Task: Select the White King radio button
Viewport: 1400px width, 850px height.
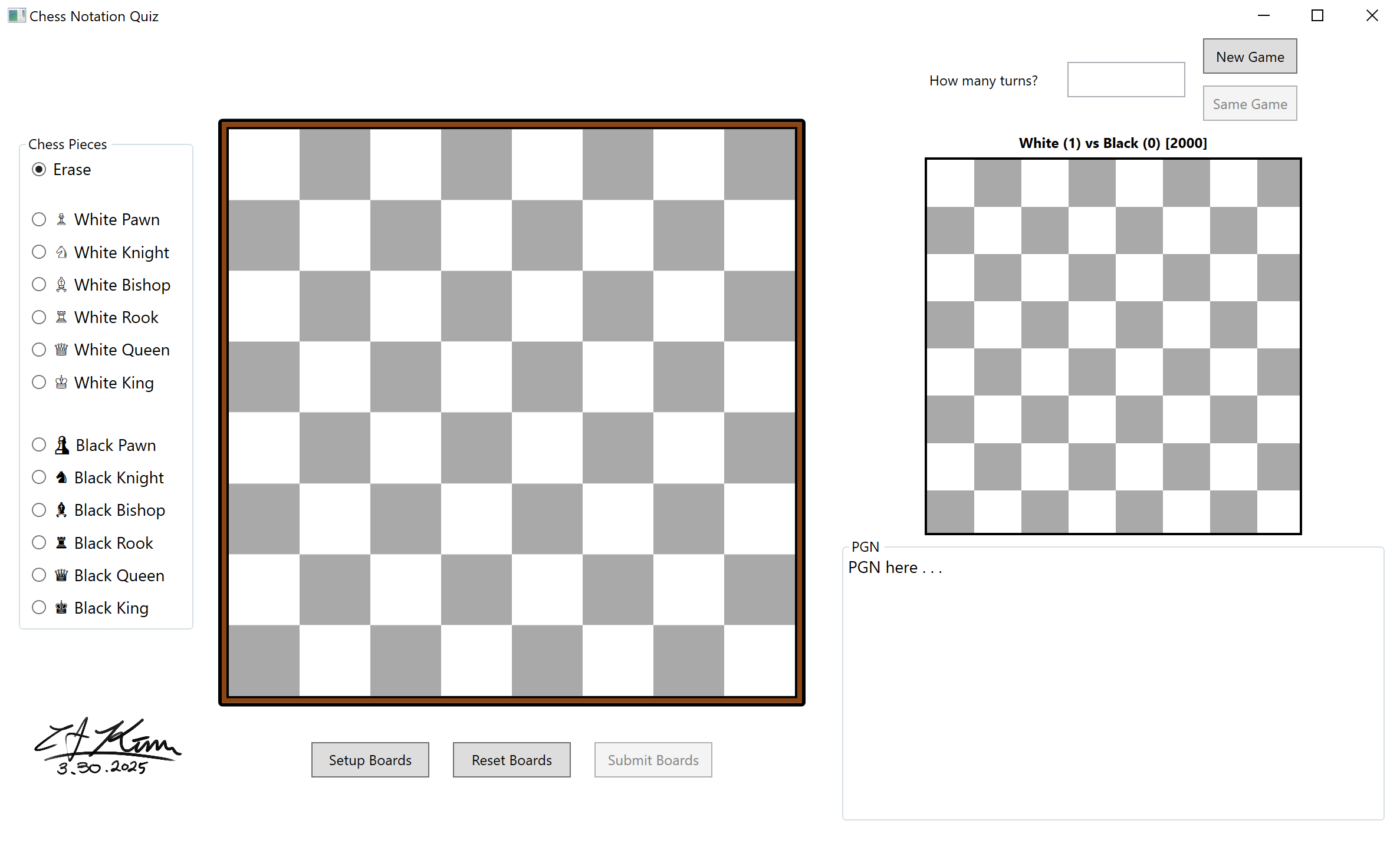Action: tap(39, 383)
